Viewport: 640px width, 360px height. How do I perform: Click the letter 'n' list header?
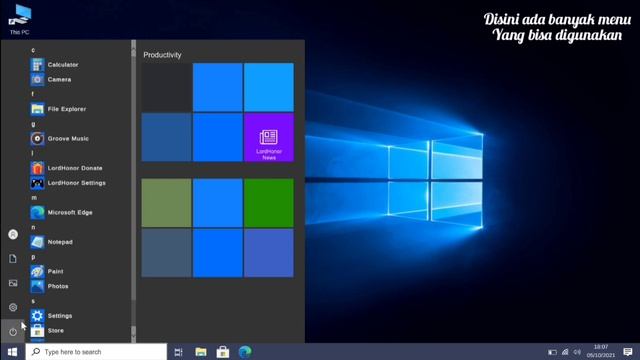[33, 227]
